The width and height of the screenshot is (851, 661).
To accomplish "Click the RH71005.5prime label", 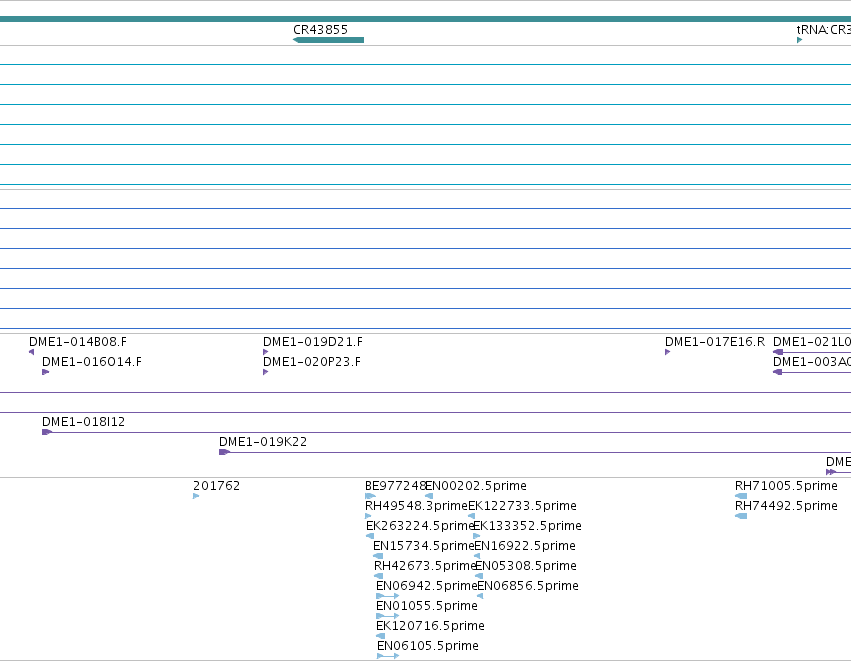I will coord(786,486).
